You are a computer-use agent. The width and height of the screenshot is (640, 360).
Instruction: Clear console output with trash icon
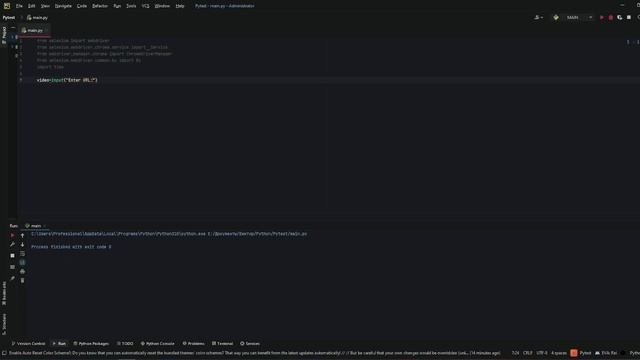22,280
